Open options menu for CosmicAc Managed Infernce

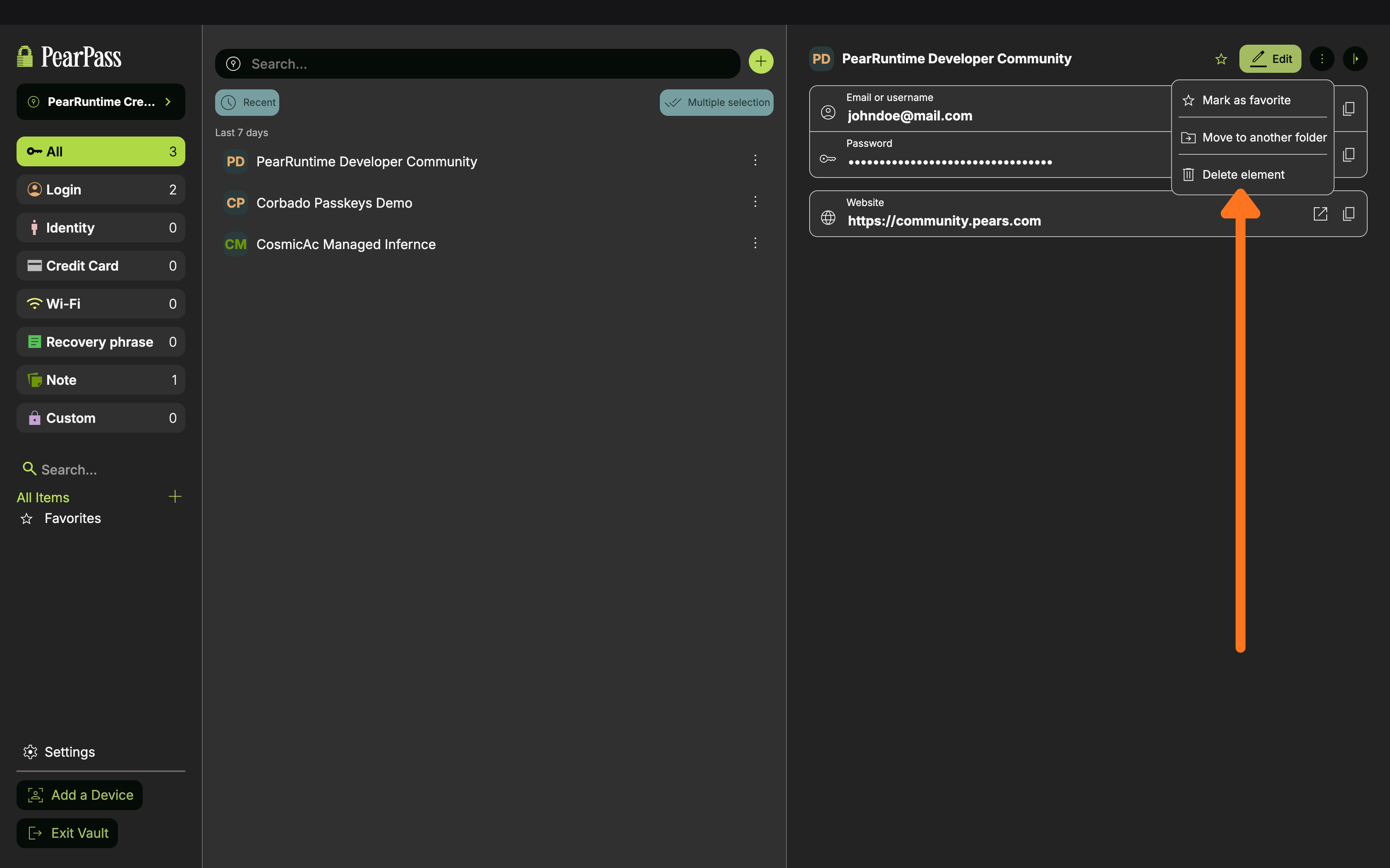pyautogui.click(x=755, y=243)
